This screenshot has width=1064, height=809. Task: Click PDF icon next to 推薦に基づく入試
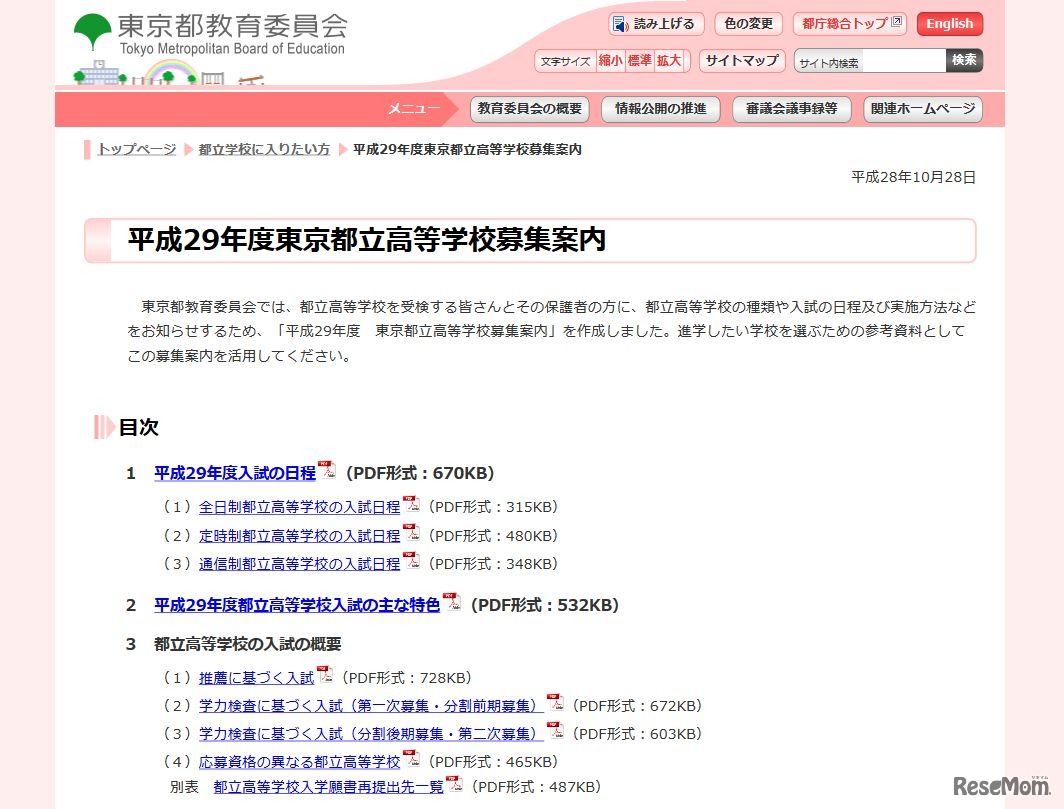point(325,676)
